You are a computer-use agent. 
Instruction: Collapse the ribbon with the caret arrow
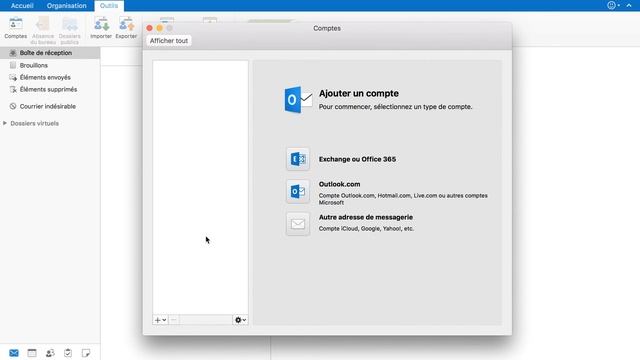click(x=629, y=5)
